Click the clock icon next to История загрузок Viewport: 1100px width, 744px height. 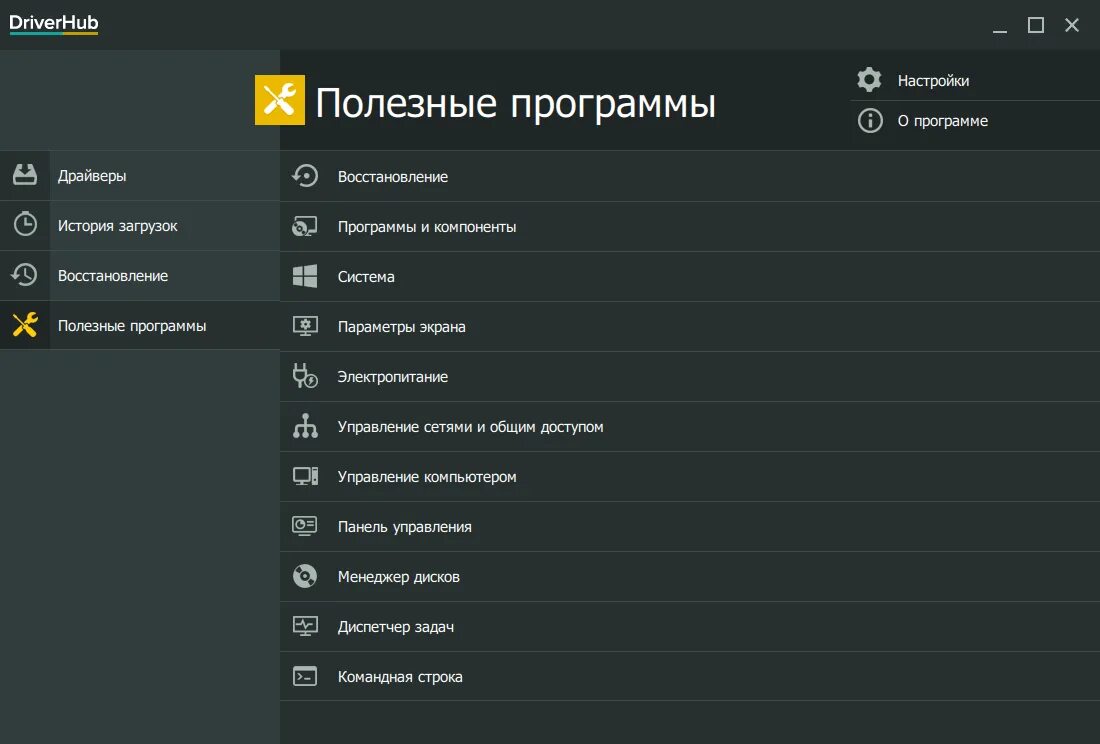click(x=25, y=225)
